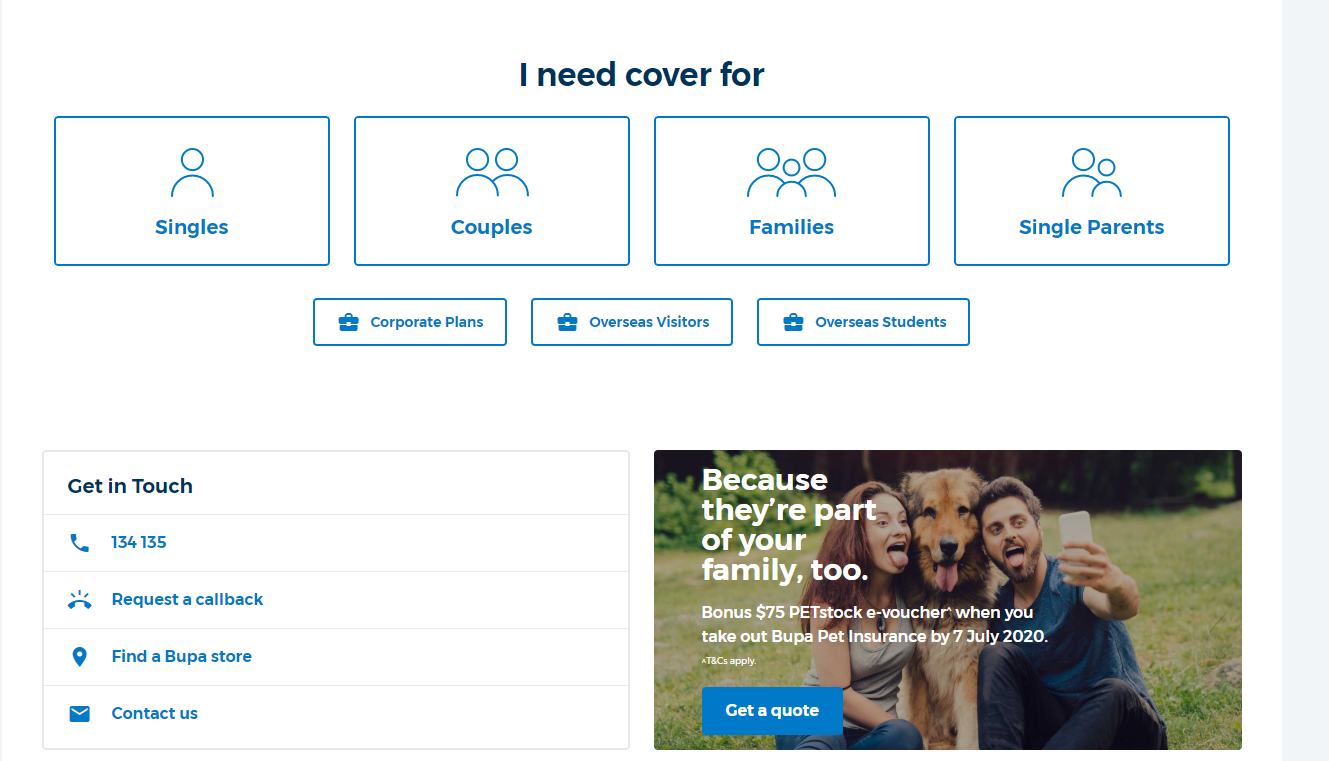This screenshot has height=761, width=1329.
Task: Click the map pin store locator icon
Action: 80,657
